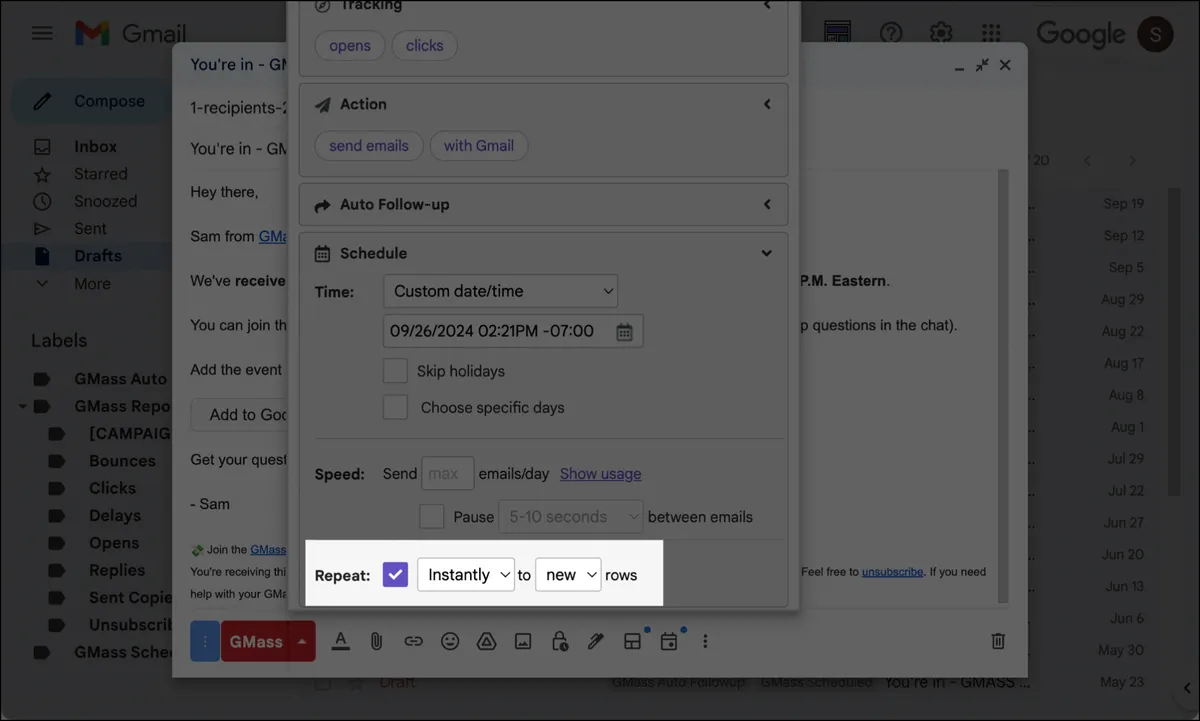The image size is (1200, 721).
Task: Click the with Gmail chip
Action: (479, 146)
